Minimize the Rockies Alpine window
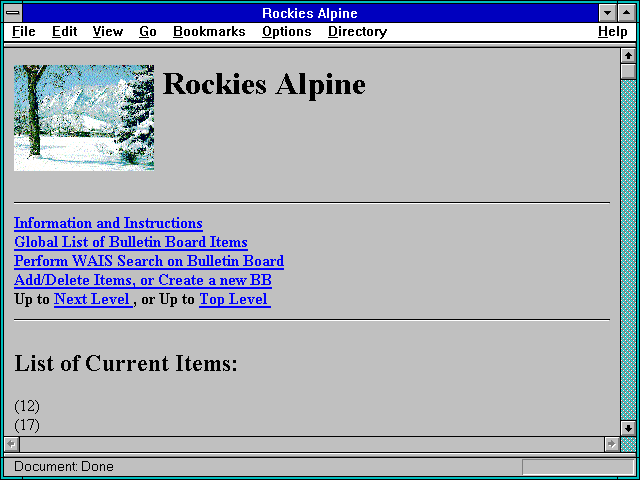This screenshot has height=480, width=640. point(607,13)
